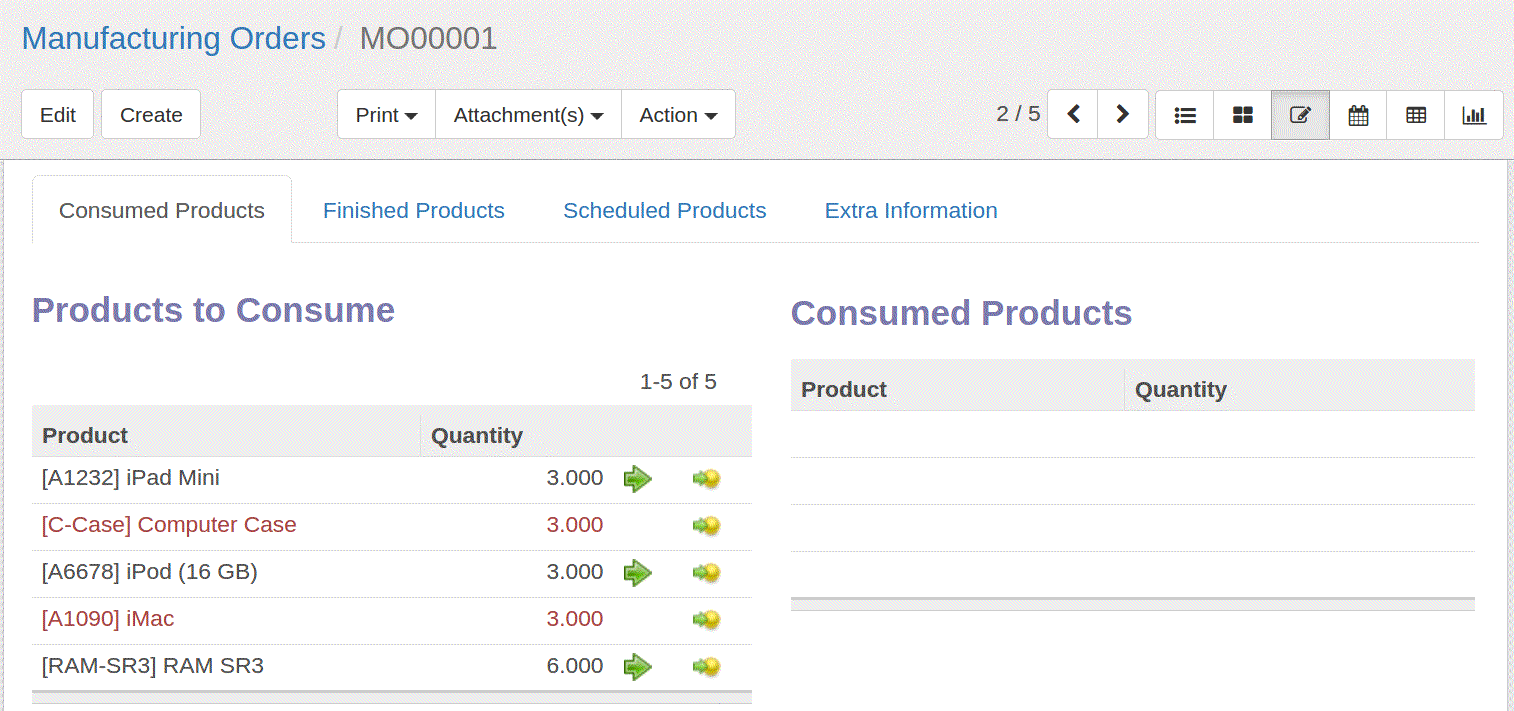Click green consume arrow for iPod (16 GB)
Screen dimensions: 1514x711
point(637,573)
